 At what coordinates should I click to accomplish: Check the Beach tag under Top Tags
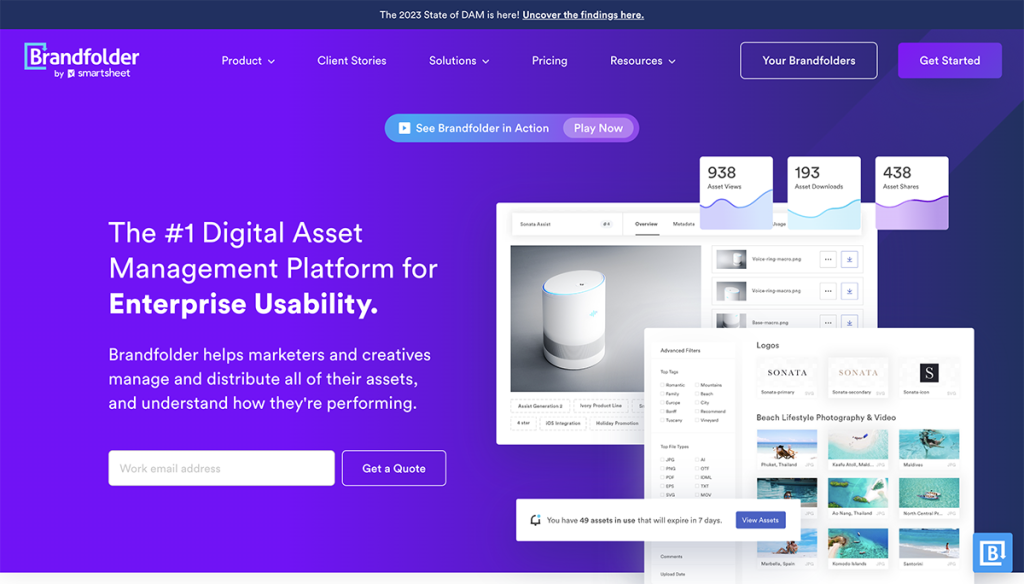click(696, 393)
